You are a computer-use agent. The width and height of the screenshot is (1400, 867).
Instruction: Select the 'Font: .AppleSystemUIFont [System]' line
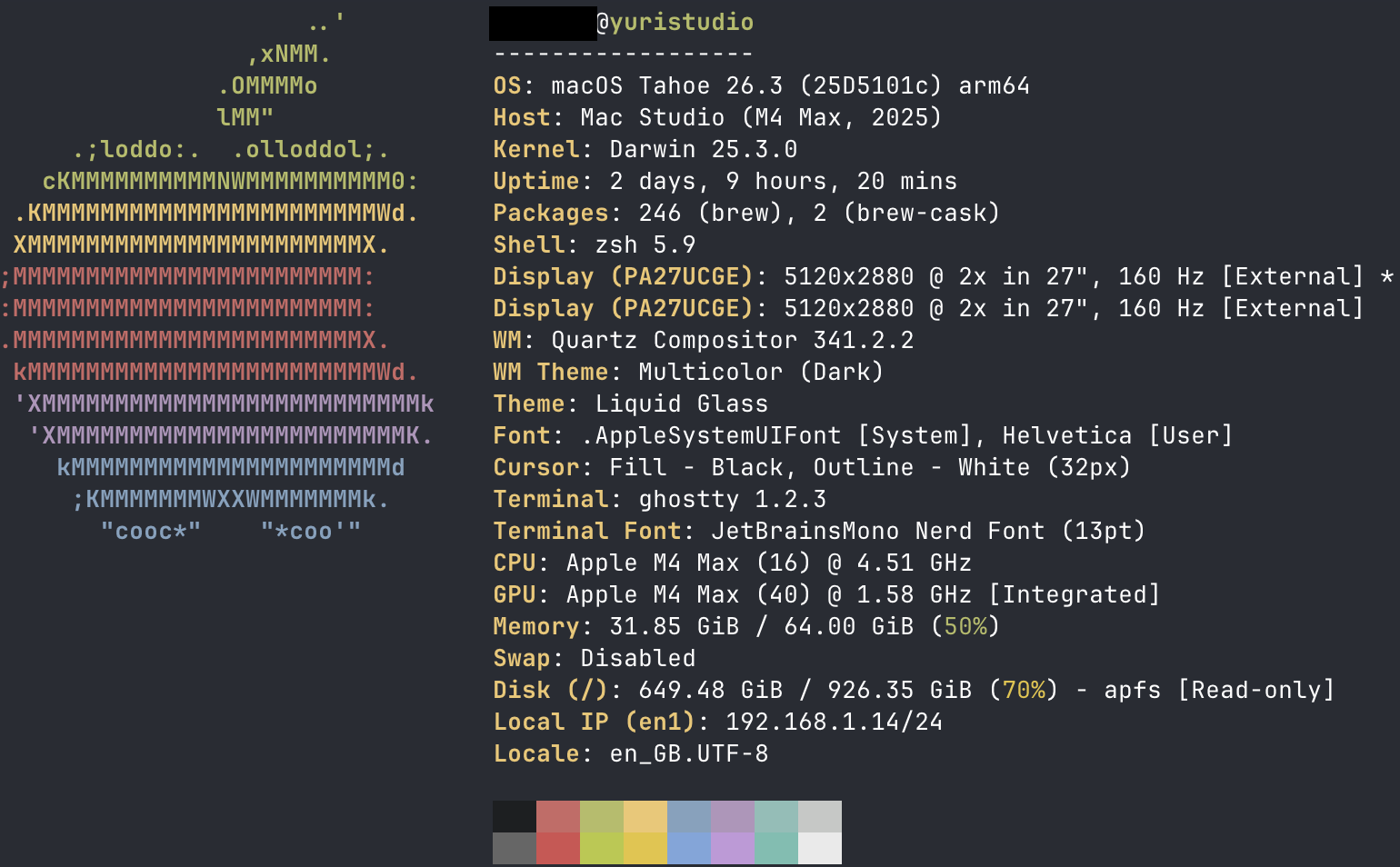click(x=863, y=435)
